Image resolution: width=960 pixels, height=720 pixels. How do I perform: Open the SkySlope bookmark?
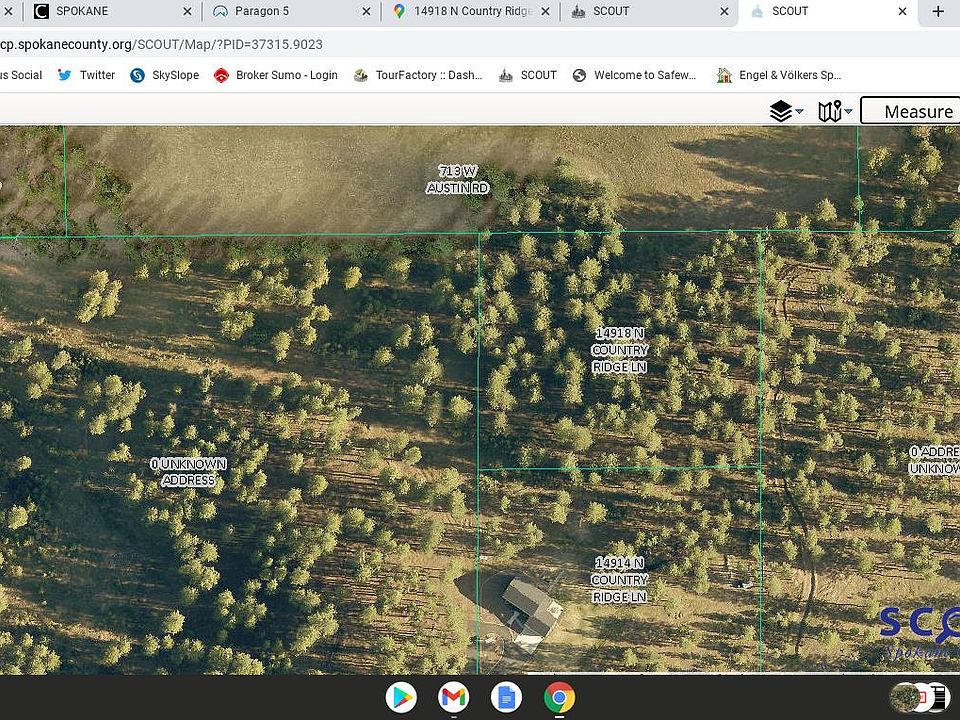pos(165,75)
